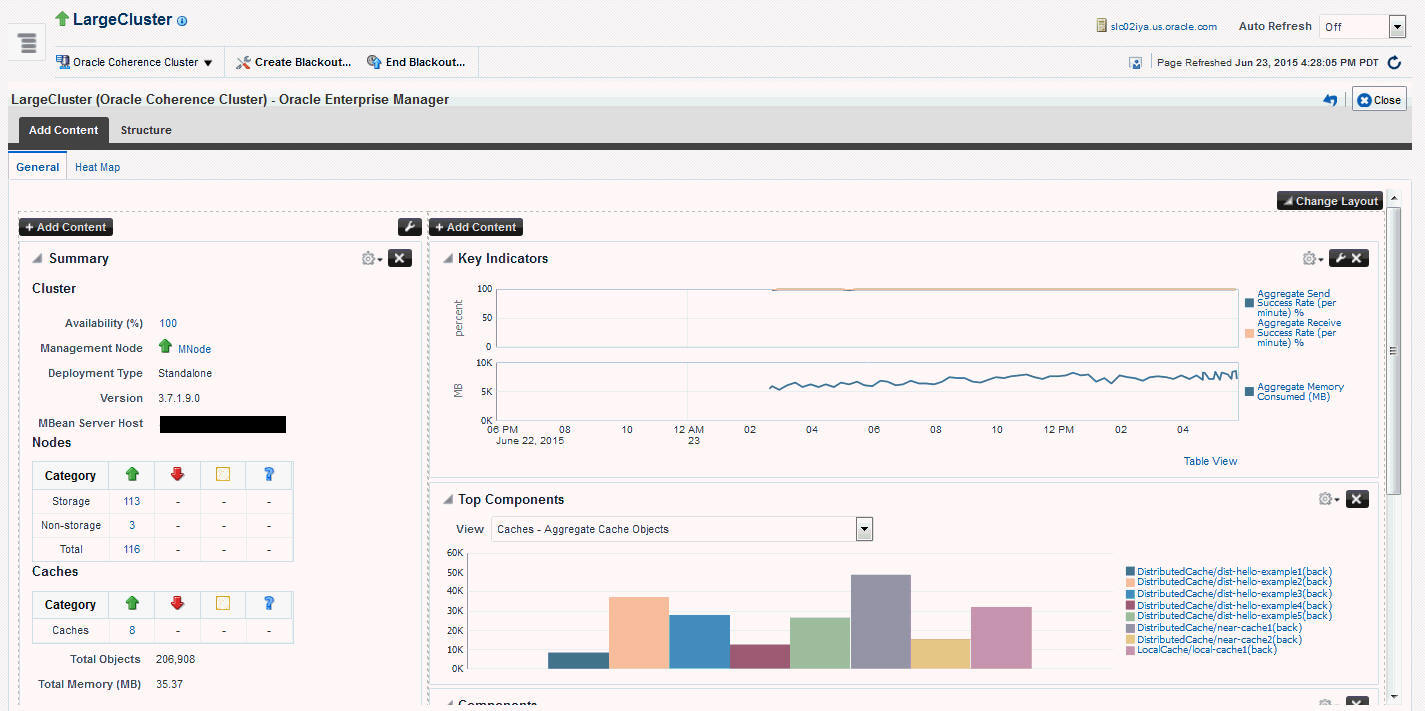Click the back arrow icon next to Close

pos(1330,99)
